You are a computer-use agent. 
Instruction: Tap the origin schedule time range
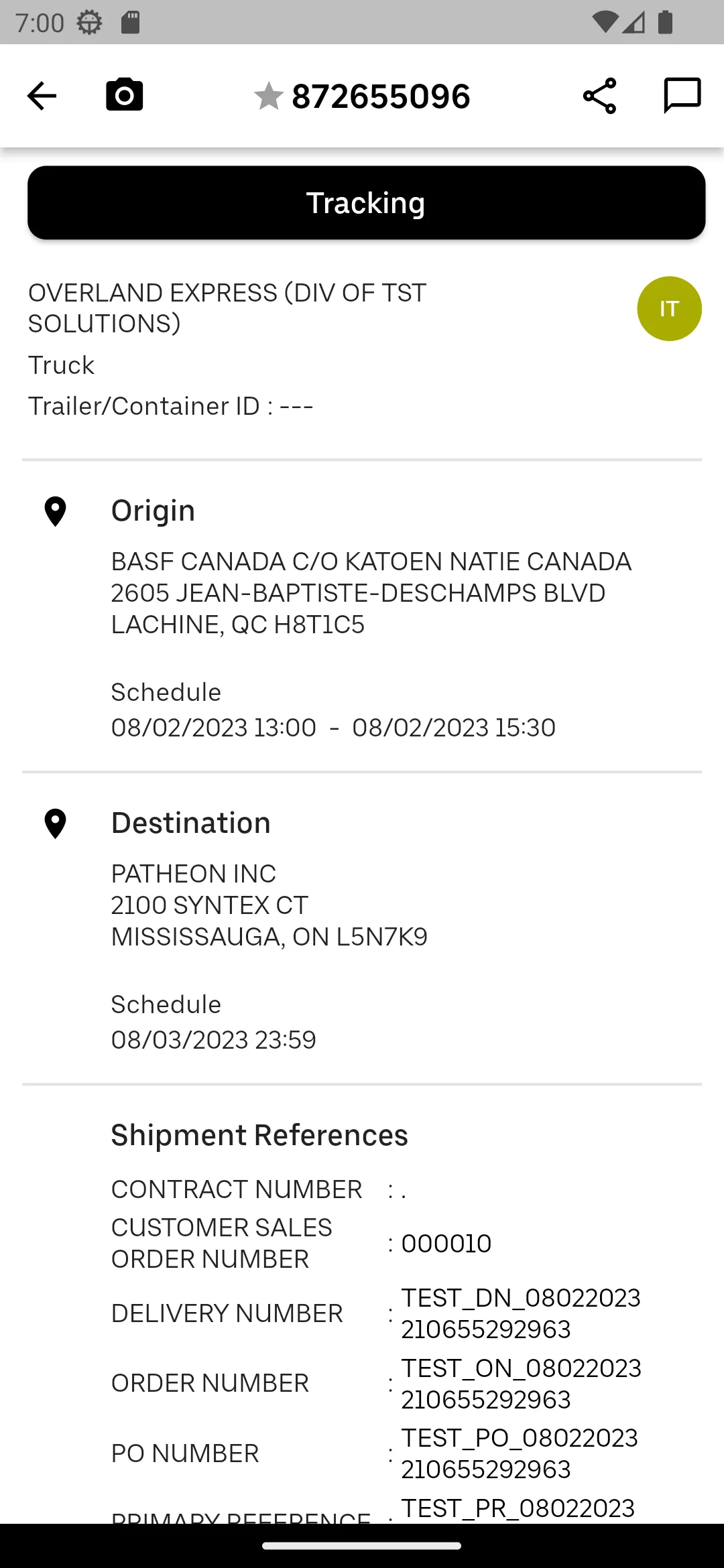[333, 728]
